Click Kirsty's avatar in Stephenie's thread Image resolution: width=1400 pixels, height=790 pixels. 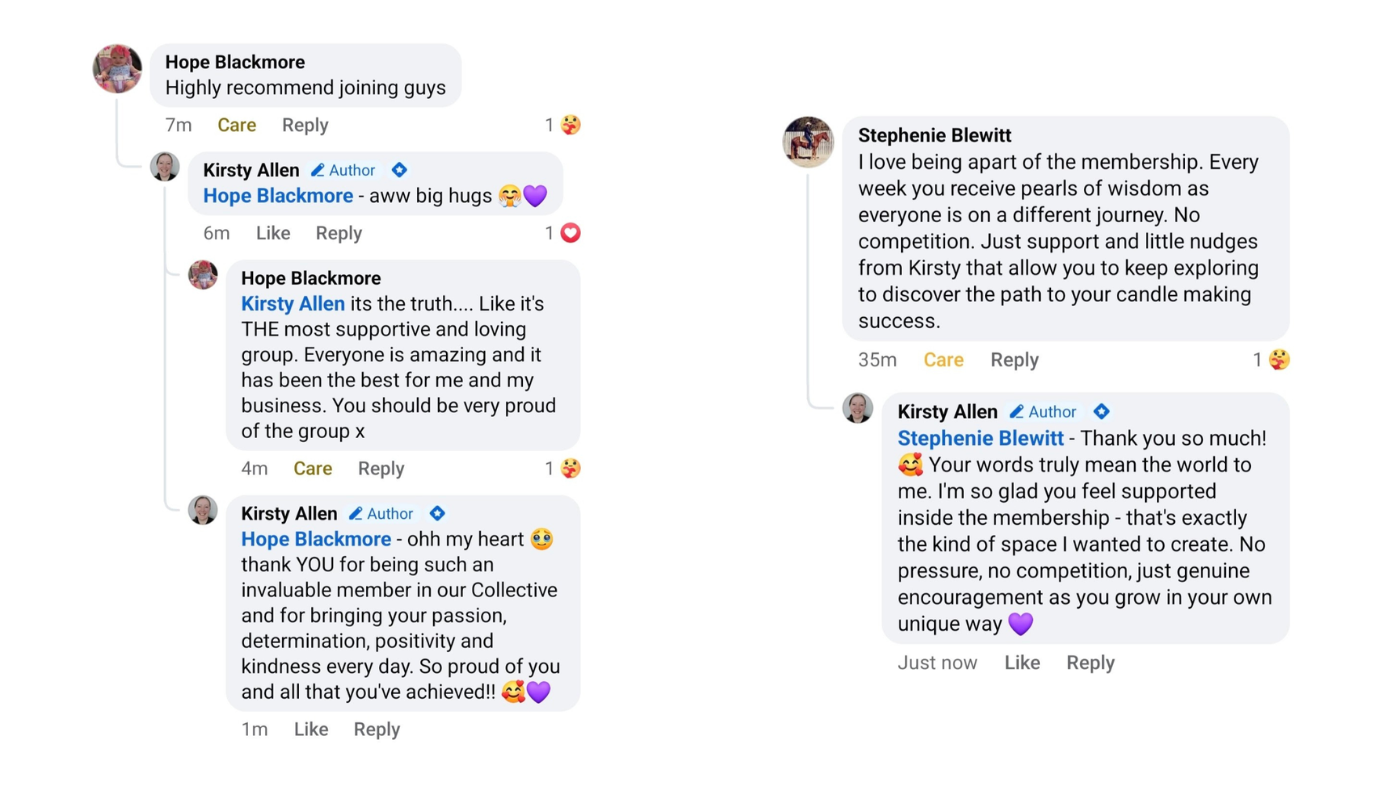[x=858, y=408]
